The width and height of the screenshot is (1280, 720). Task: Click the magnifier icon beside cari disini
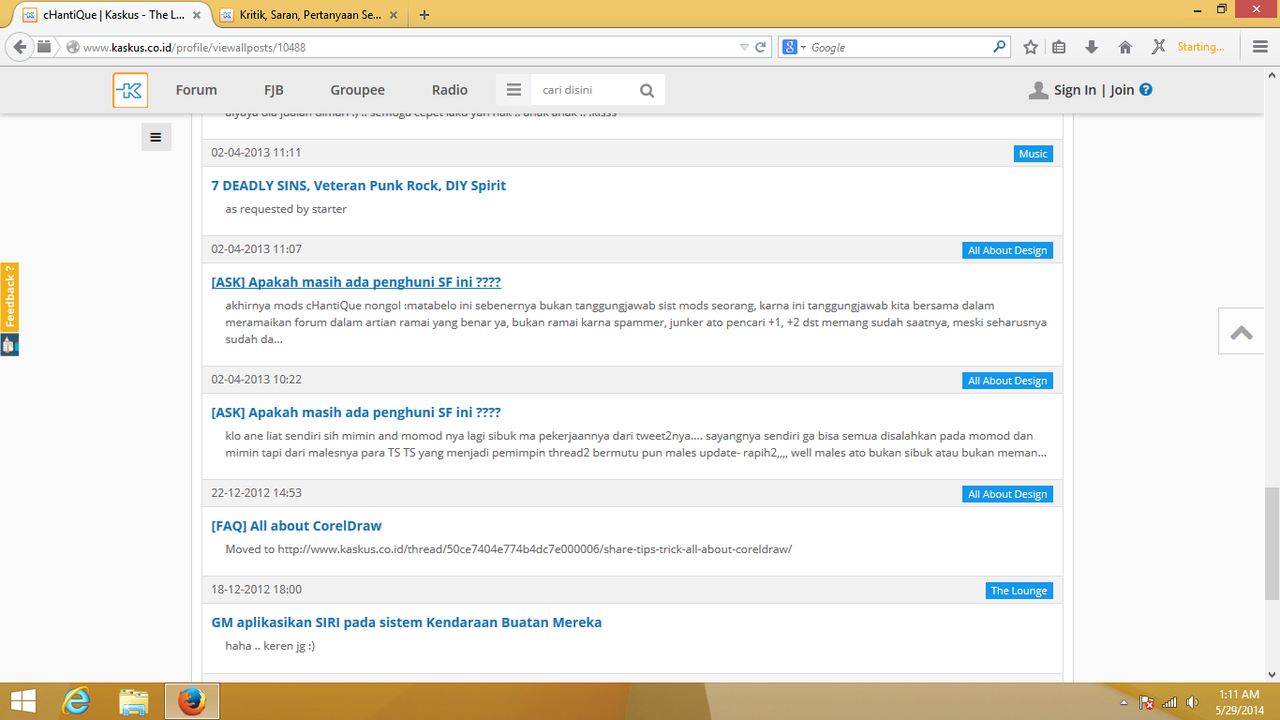(647, 91)
